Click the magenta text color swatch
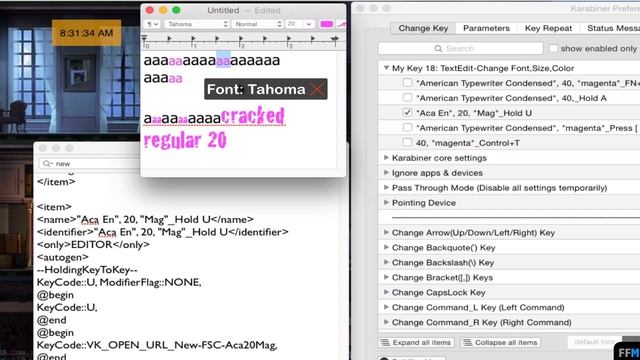The image size is (640, 360). (327, 24)
